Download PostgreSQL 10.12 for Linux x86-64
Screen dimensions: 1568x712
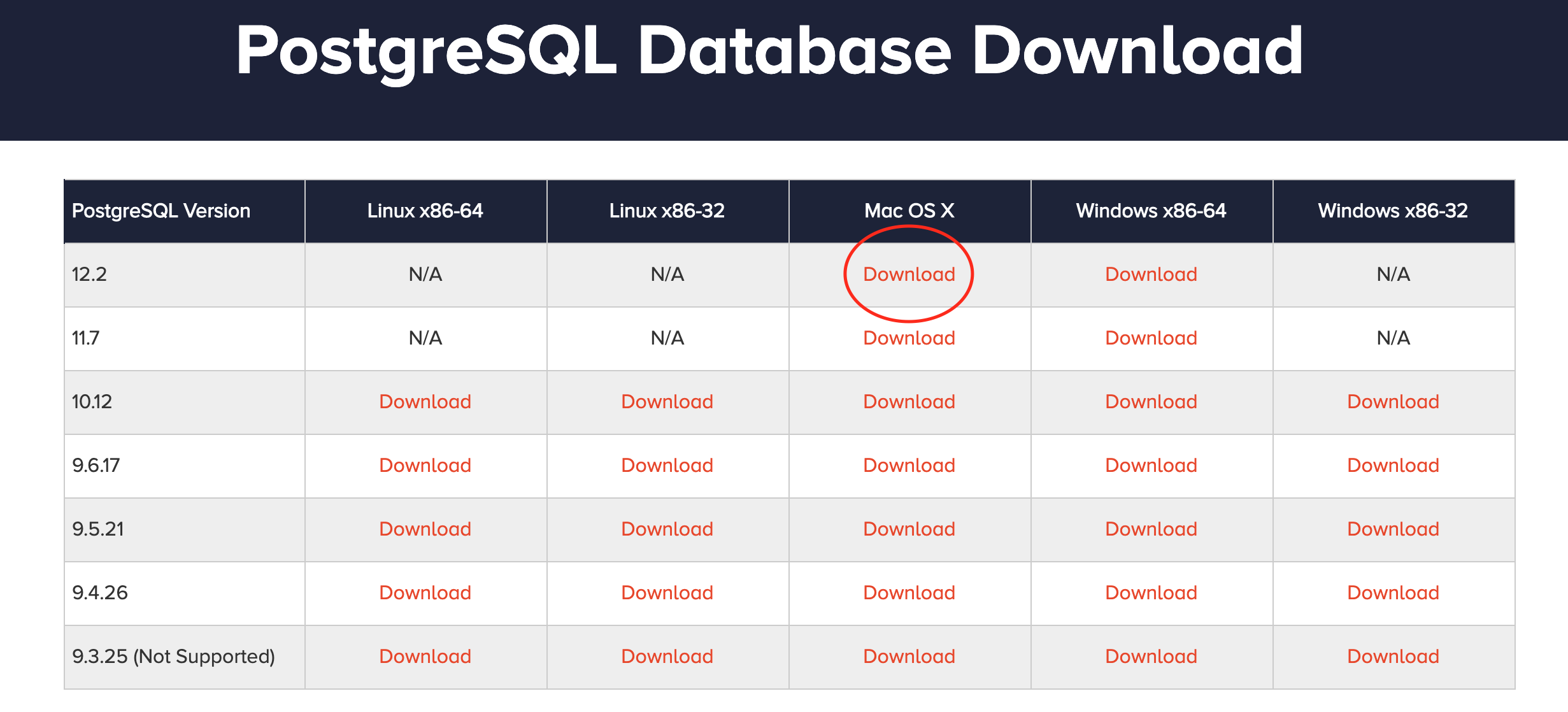pos(425,402)
